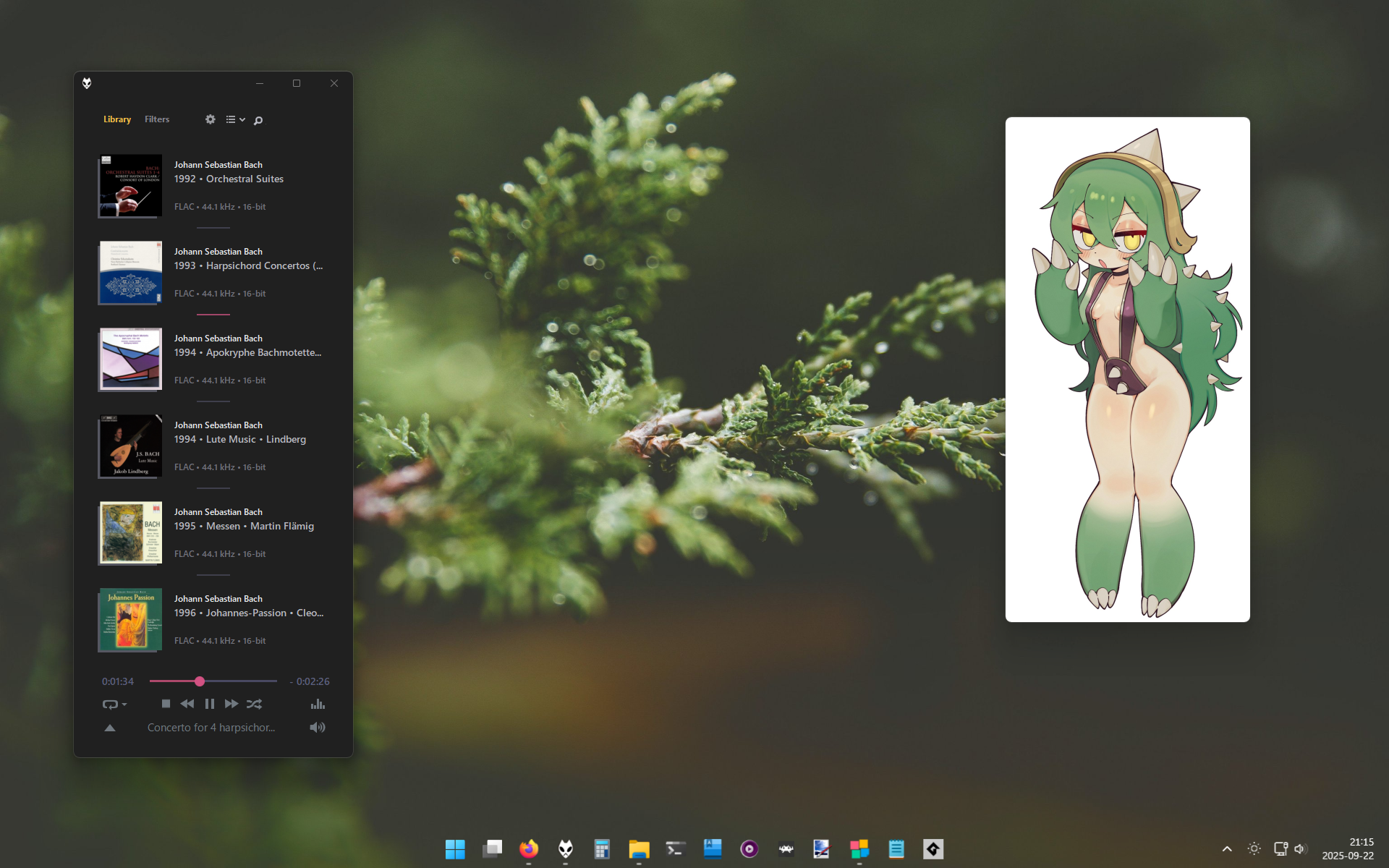Screen dimensions: 1389x868
Task: Expand the list view mode dropdown
Action: (x=235, y=119)
